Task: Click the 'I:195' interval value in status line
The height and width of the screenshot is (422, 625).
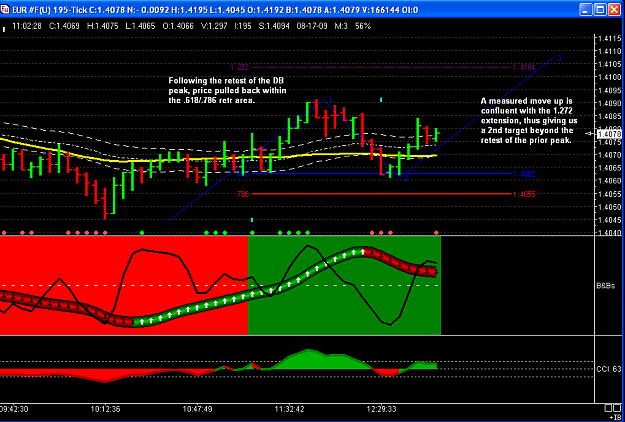Action: [243, 26]
